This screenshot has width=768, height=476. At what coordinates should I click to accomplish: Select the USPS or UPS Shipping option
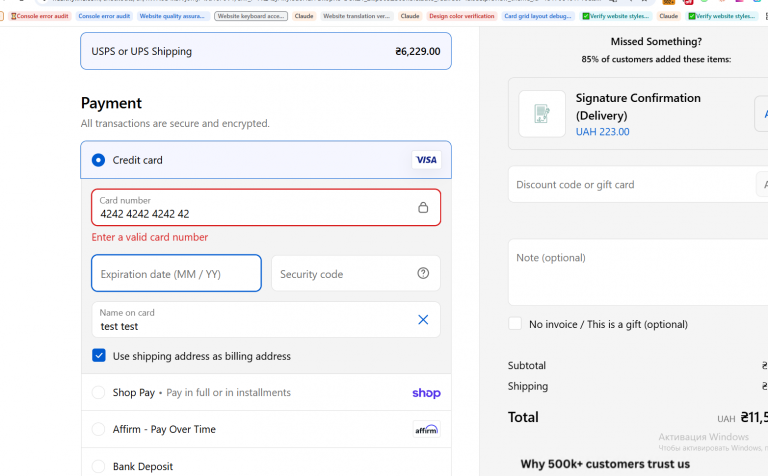[266, 51]
